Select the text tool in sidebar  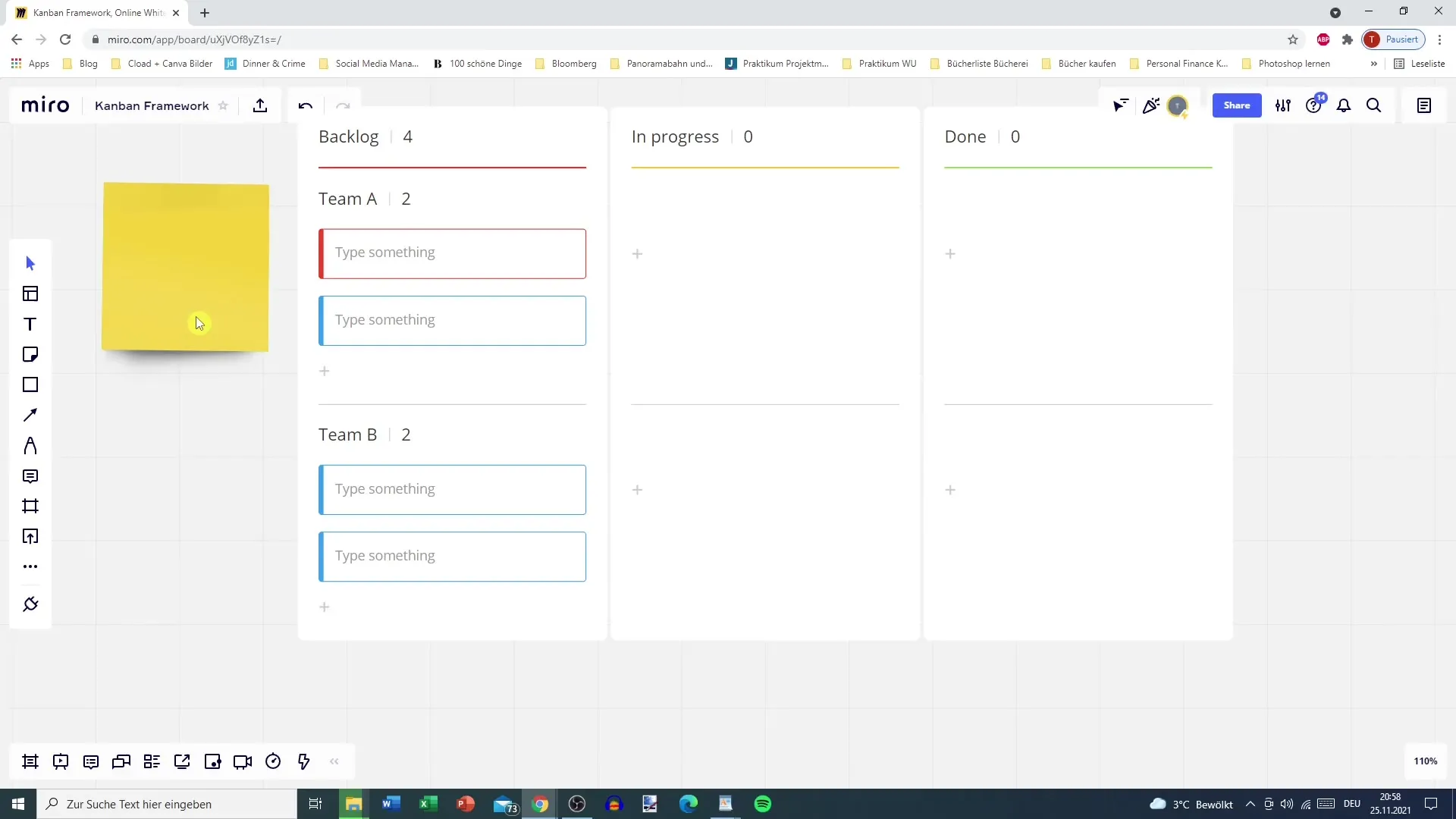point(30,324)
